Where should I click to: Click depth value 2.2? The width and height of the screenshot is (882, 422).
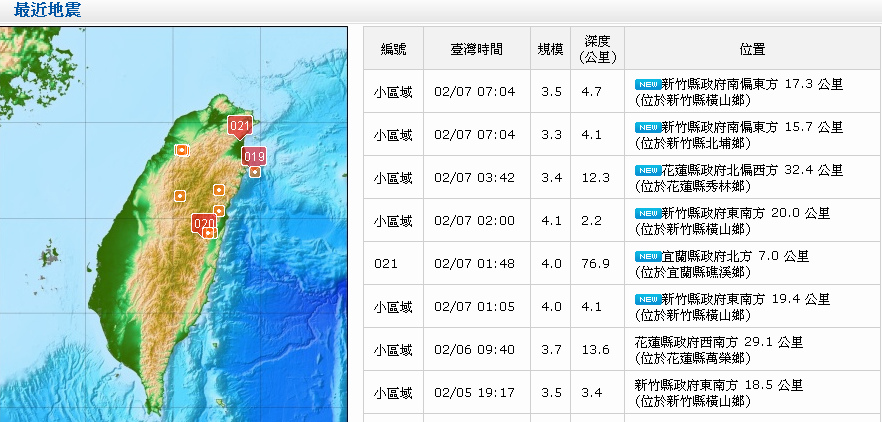pyautogui.click(x=592, y=221)
